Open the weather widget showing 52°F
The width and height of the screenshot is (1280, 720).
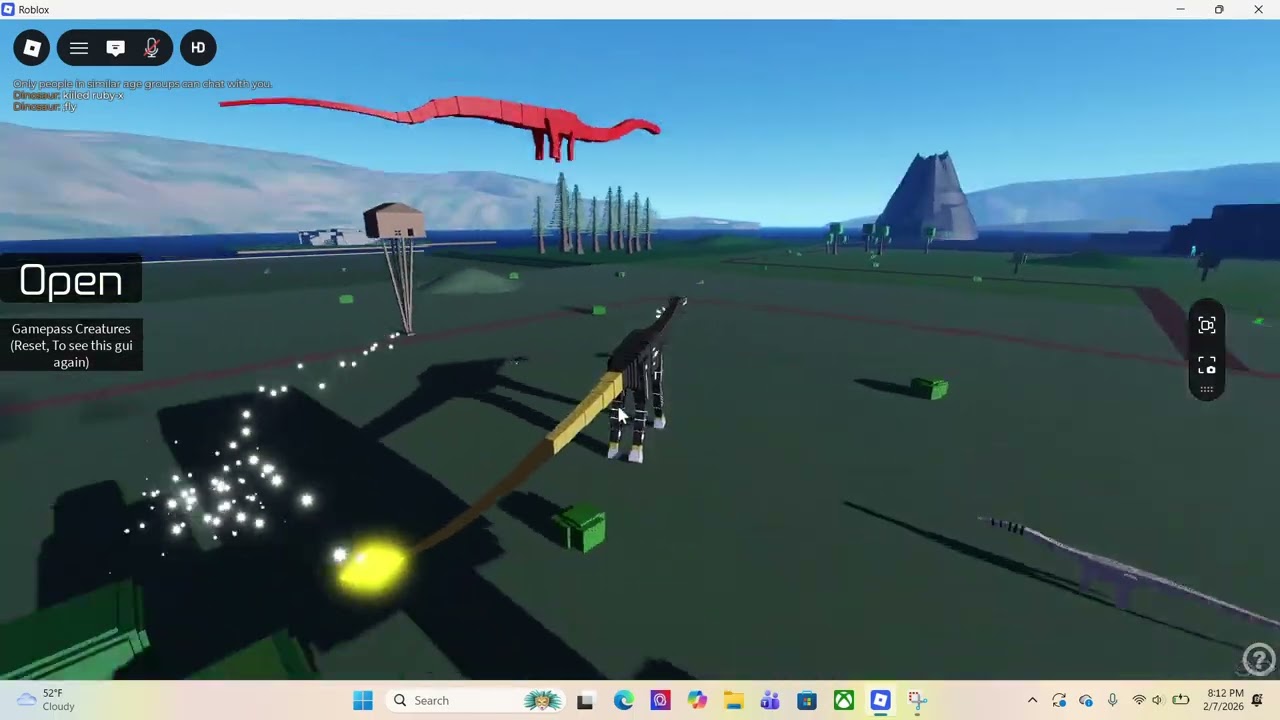pyautogui.click(x=48, y=700)
